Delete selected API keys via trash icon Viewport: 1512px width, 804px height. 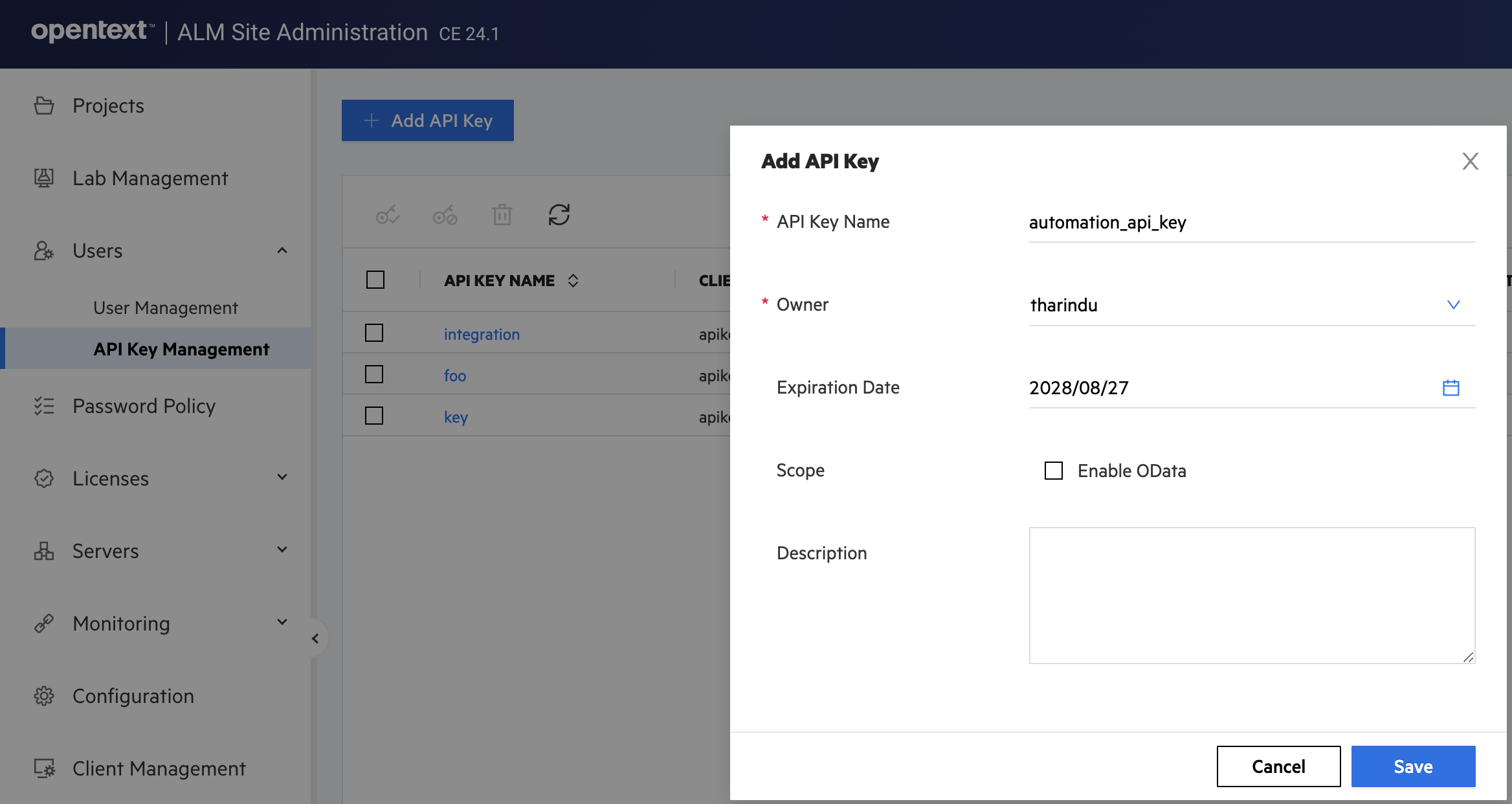tap(502, 214)
